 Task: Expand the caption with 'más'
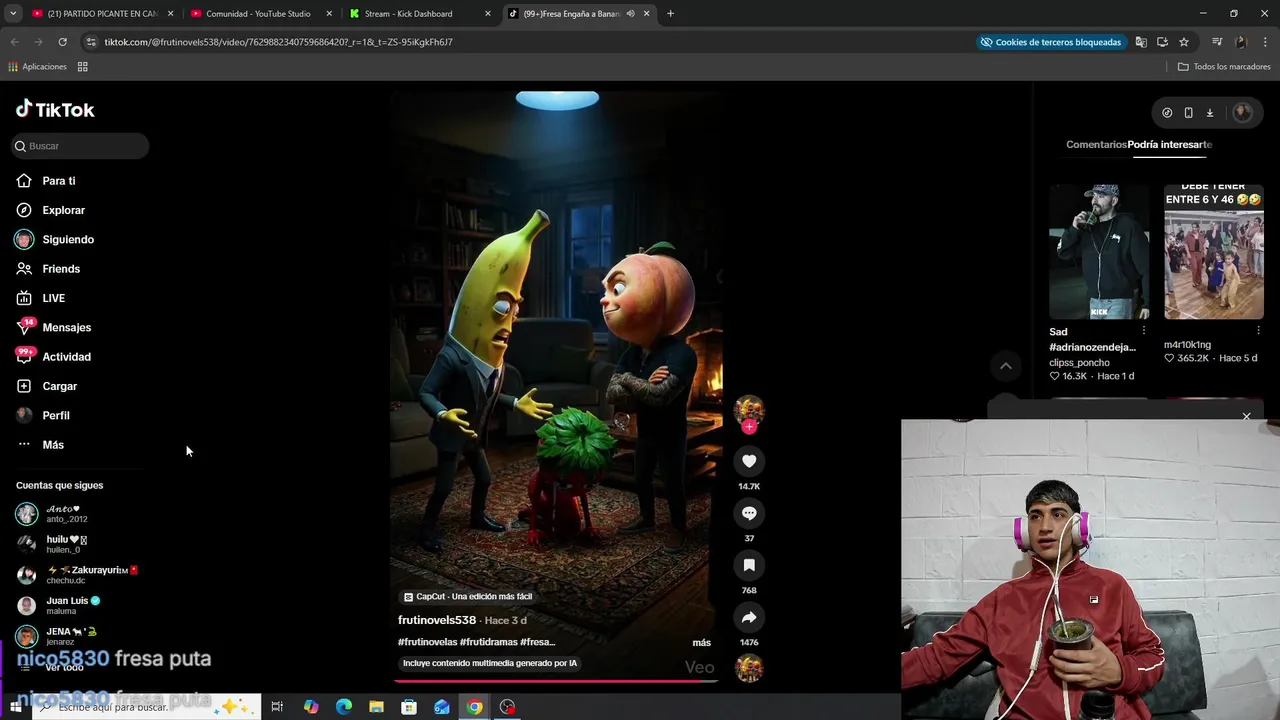[x=701, y=642]
